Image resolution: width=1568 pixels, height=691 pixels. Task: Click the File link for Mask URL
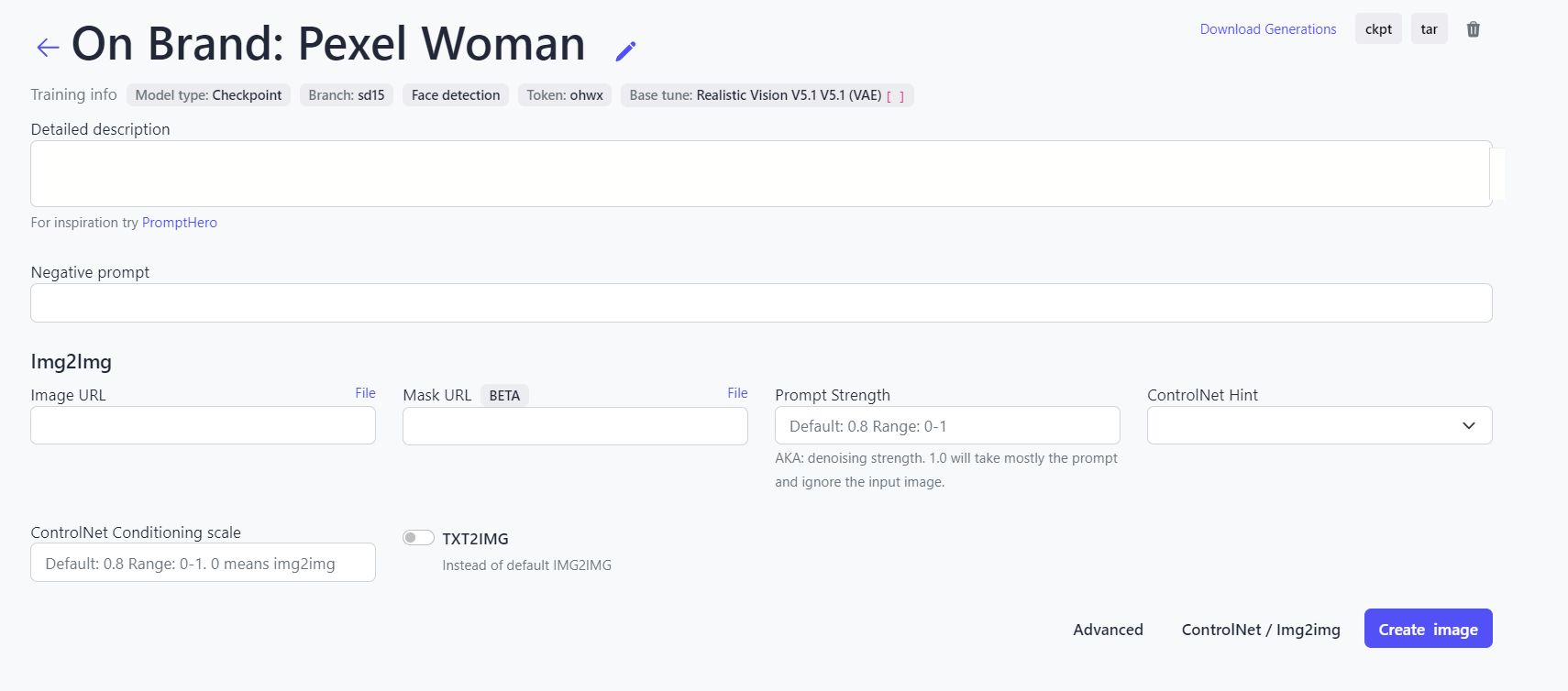(x=737, y=393)
